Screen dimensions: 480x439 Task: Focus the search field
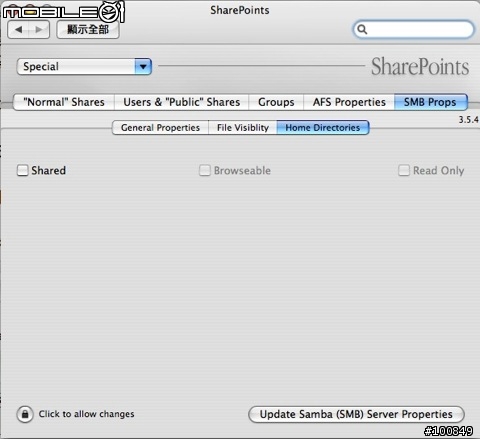point(413,29)
